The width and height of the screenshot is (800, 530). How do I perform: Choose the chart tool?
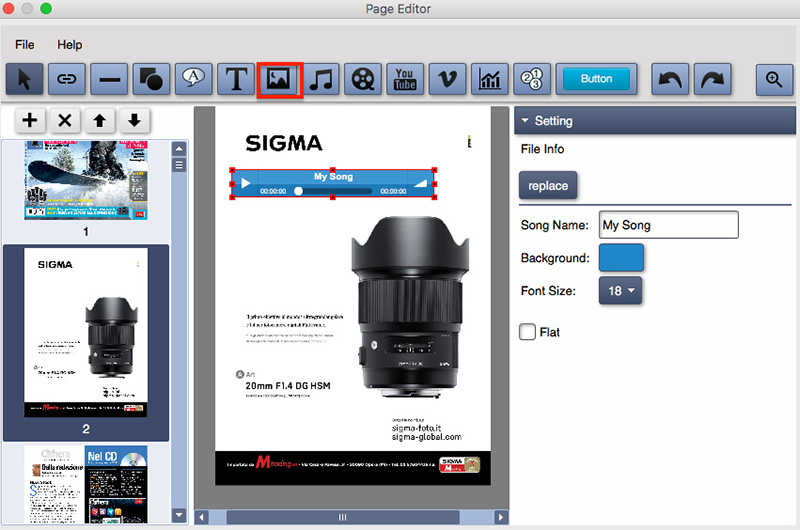click(490, 79)
